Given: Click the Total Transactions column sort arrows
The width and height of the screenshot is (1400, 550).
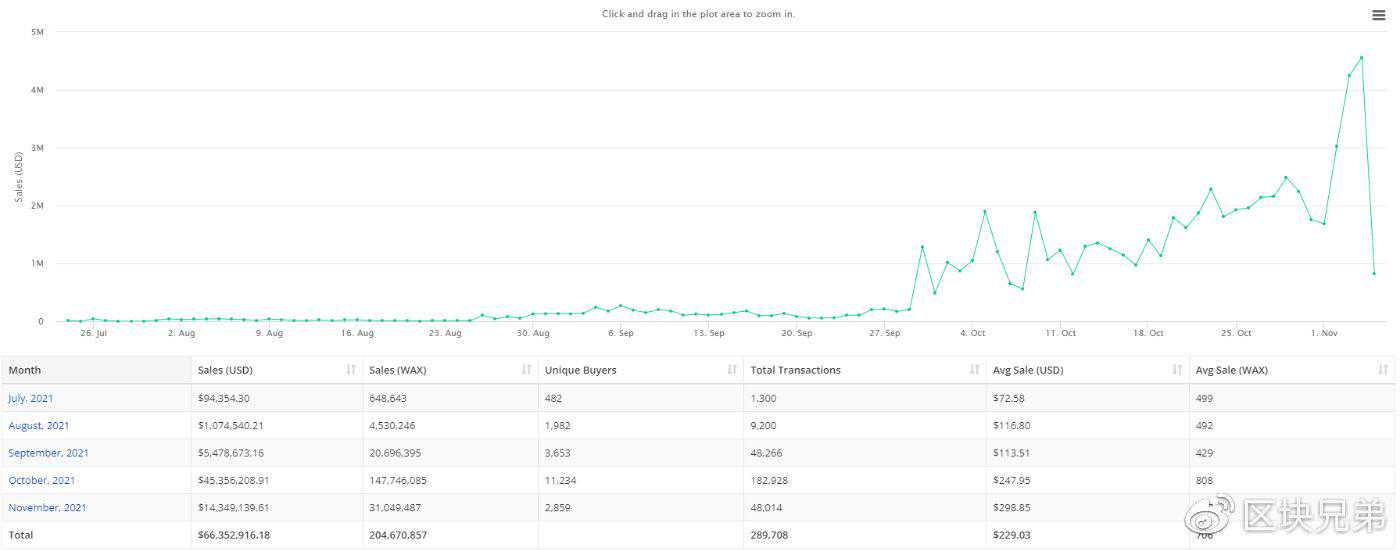Looking at the screenshot, I should point(975,370).
